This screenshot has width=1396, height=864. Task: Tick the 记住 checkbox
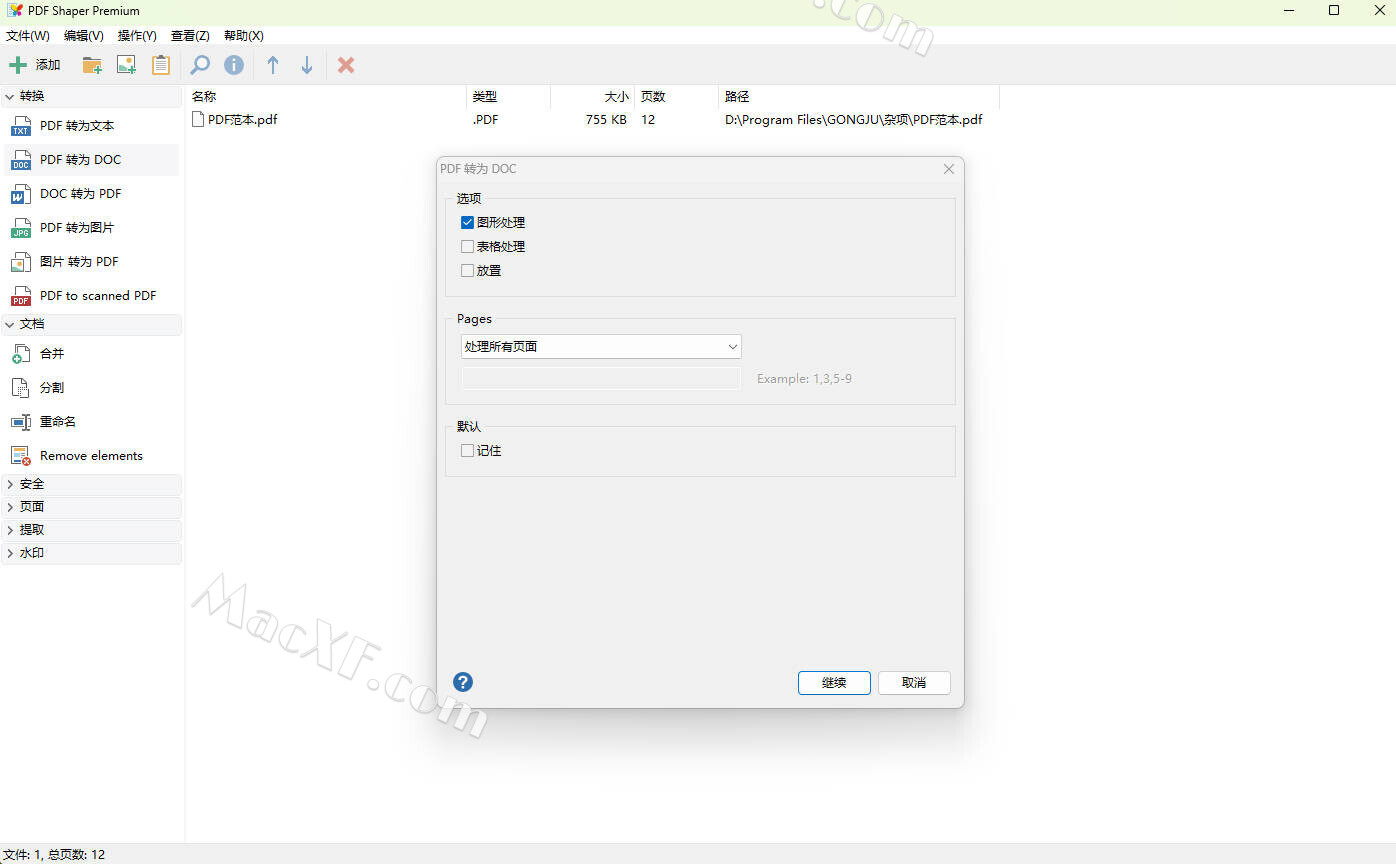467,451
